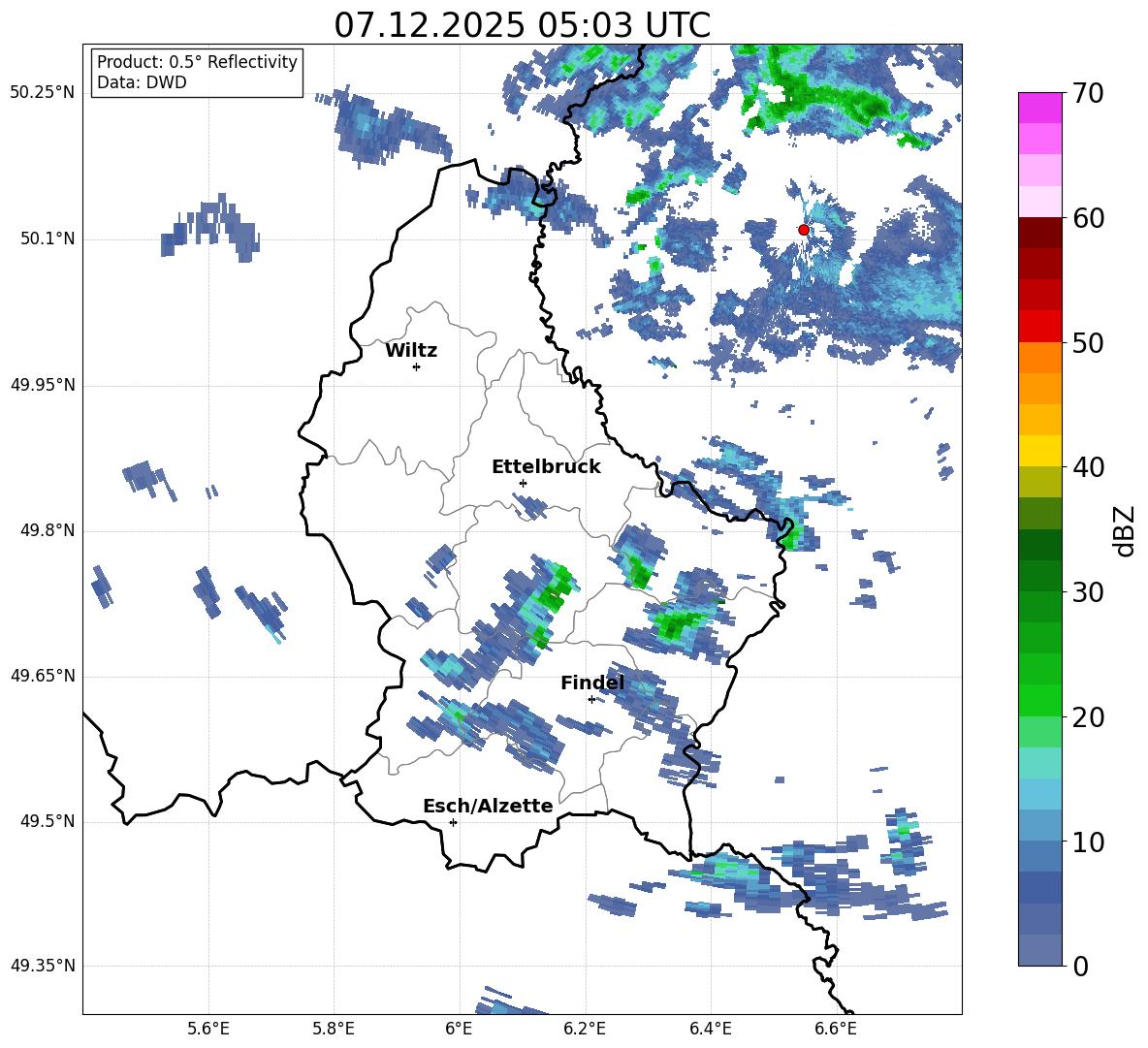Pick the bright green colorbar segment at 20
Image resolution: width=1148 pixels, height=1048 pixels.
(1039, 700)
